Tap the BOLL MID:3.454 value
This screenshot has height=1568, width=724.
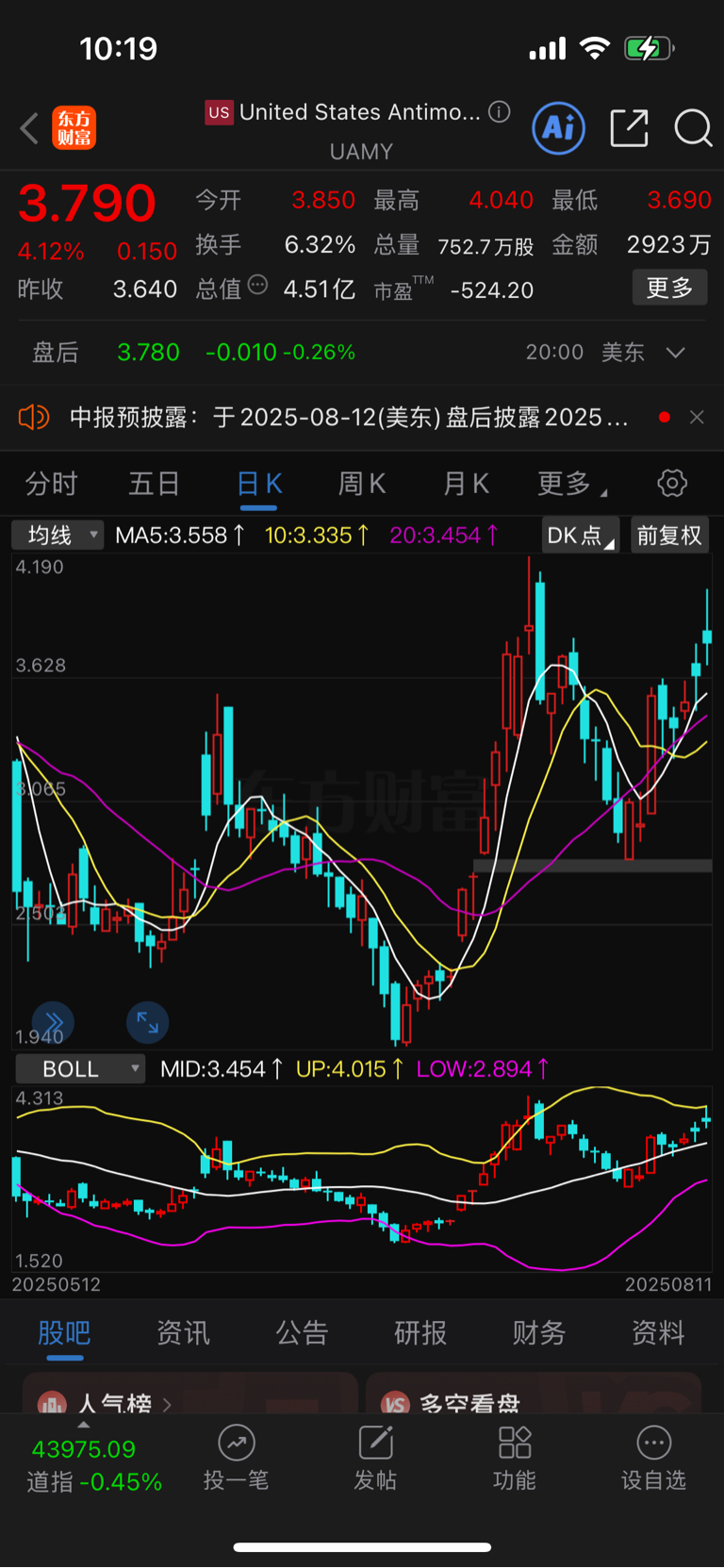click(x=221, y=1068)
